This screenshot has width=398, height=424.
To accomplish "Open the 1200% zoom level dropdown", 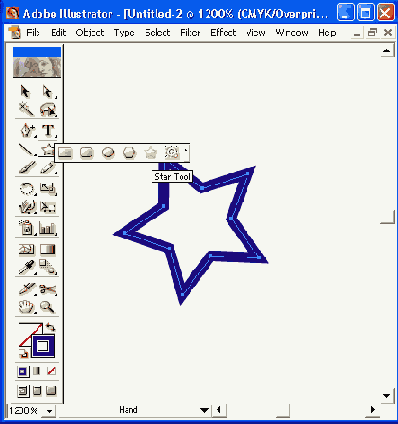I will (x=50, y=411).
